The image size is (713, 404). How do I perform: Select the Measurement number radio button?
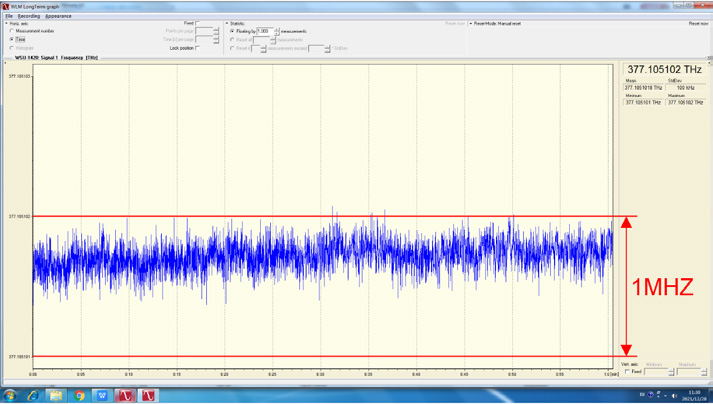[12, 31]
